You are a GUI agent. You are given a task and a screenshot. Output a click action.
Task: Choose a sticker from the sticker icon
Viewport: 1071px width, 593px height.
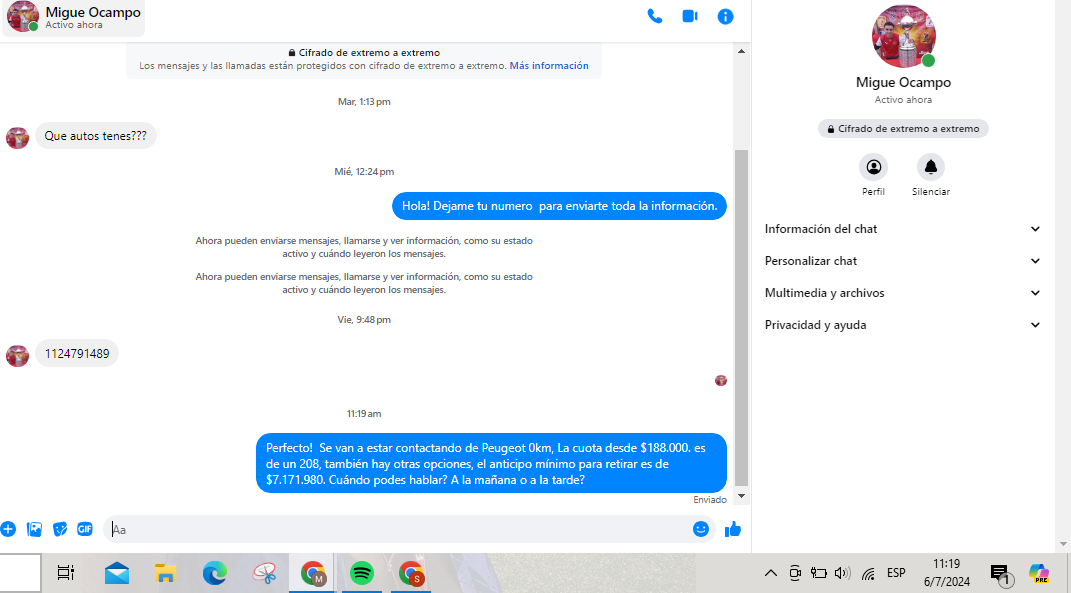(60, 529)
